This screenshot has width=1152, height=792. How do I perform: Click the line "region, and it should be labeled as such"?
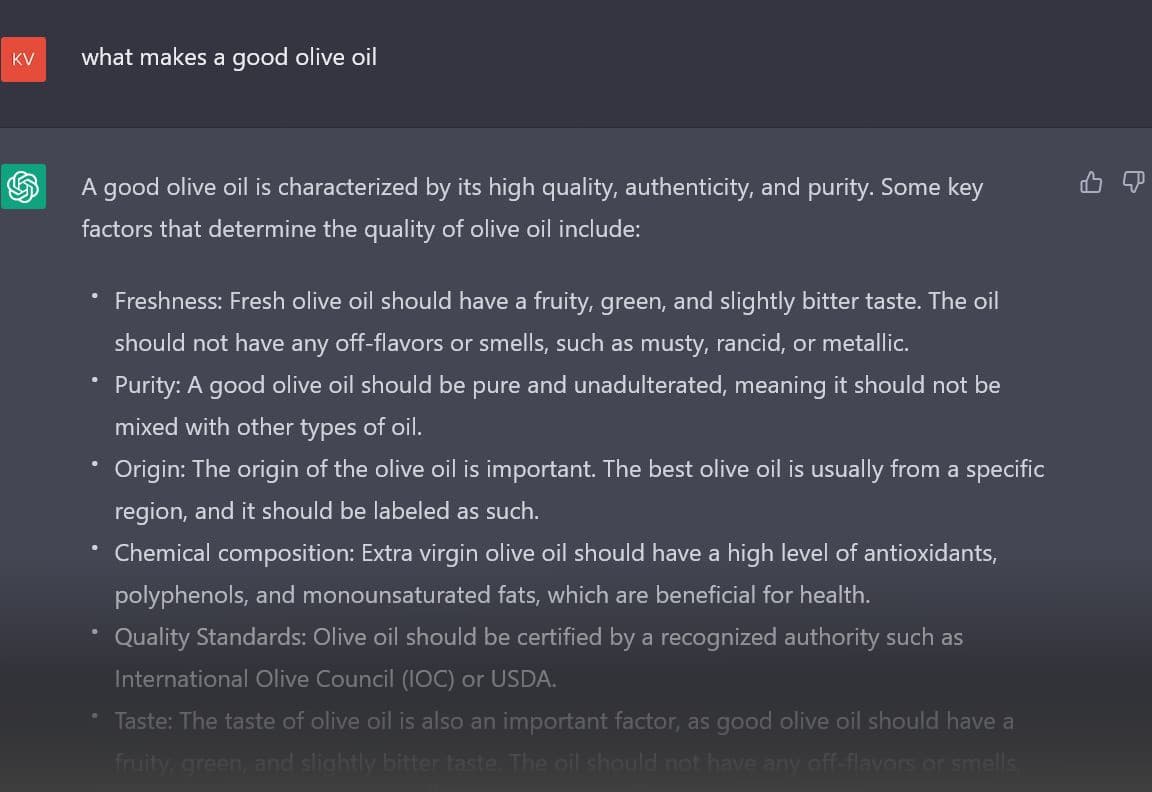(x=325, y=511)
